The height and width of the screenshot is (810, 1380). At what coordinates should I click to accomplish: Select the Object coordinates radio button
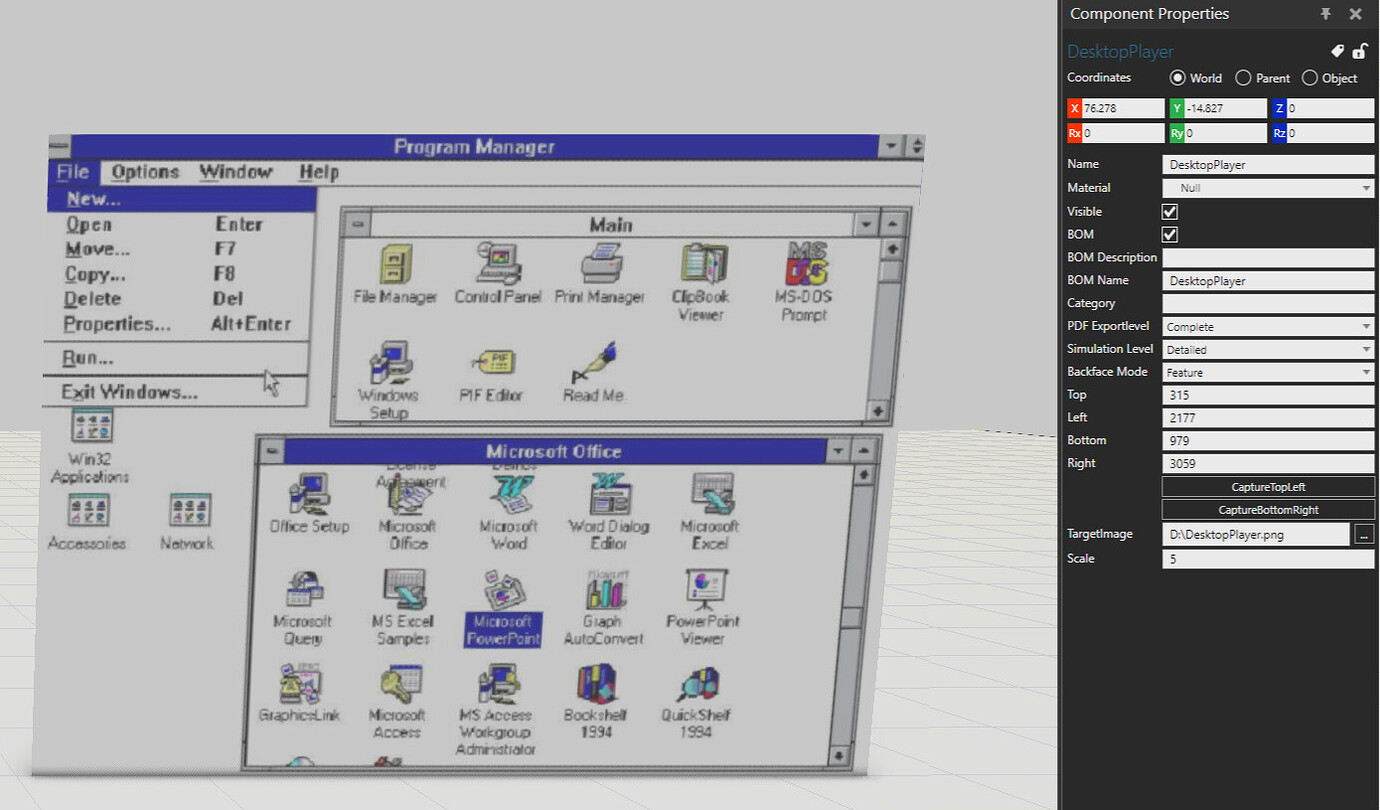1308,77
